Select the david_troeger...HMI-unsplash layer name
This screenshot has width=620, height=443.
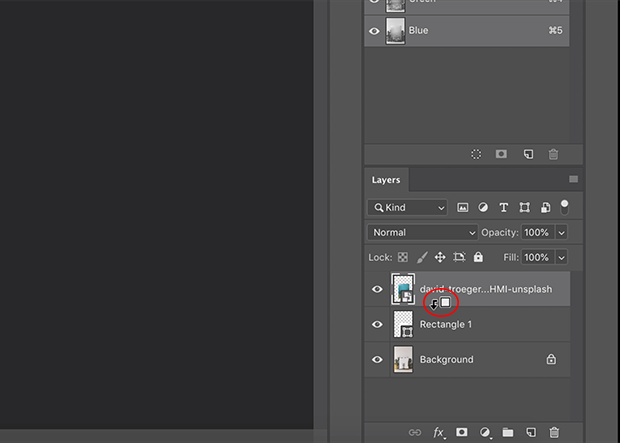point(486,289)
